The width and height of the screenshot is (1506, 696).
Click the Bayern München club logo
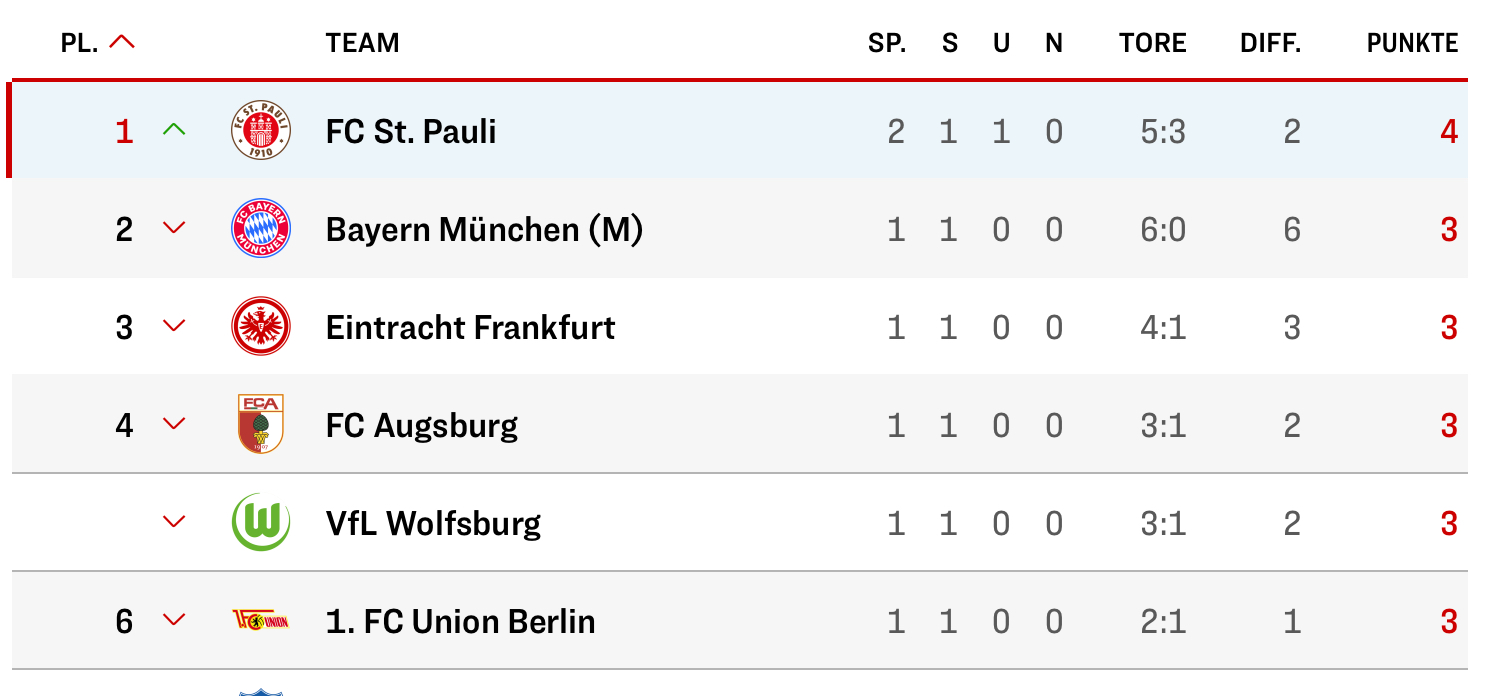[x=260, y=229]
